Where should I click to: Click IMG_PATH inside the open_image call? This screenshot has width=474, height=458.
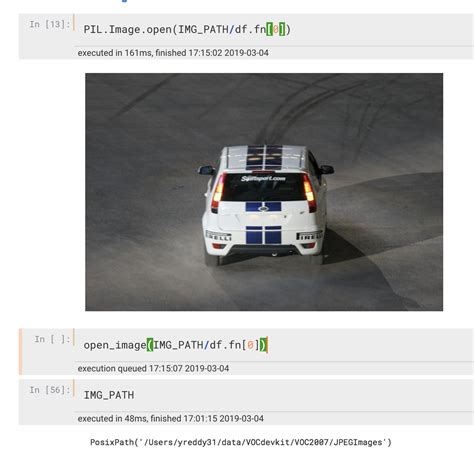click(x=178, y=345)
